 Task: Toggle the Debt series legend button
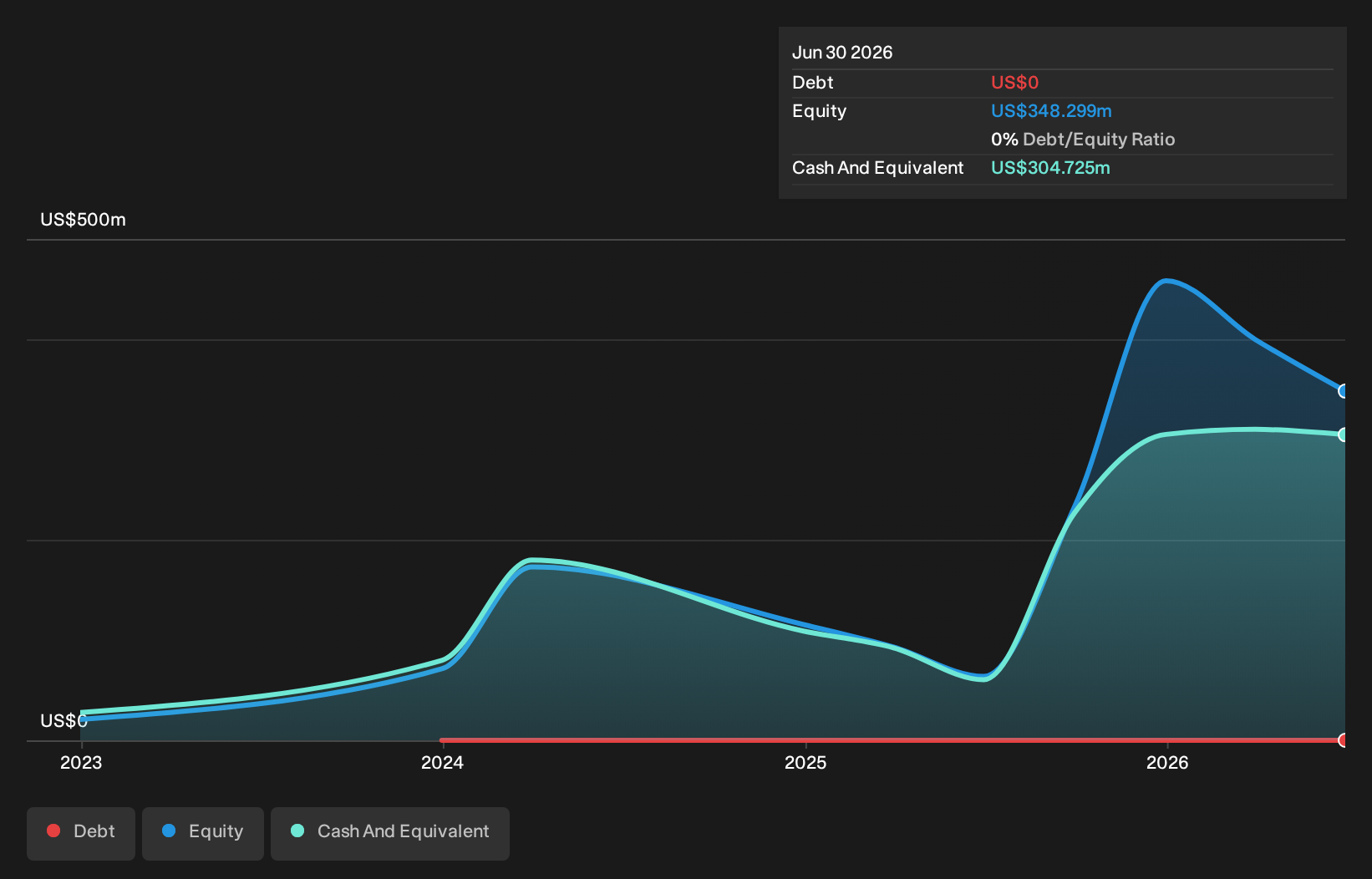pos(81,833)
